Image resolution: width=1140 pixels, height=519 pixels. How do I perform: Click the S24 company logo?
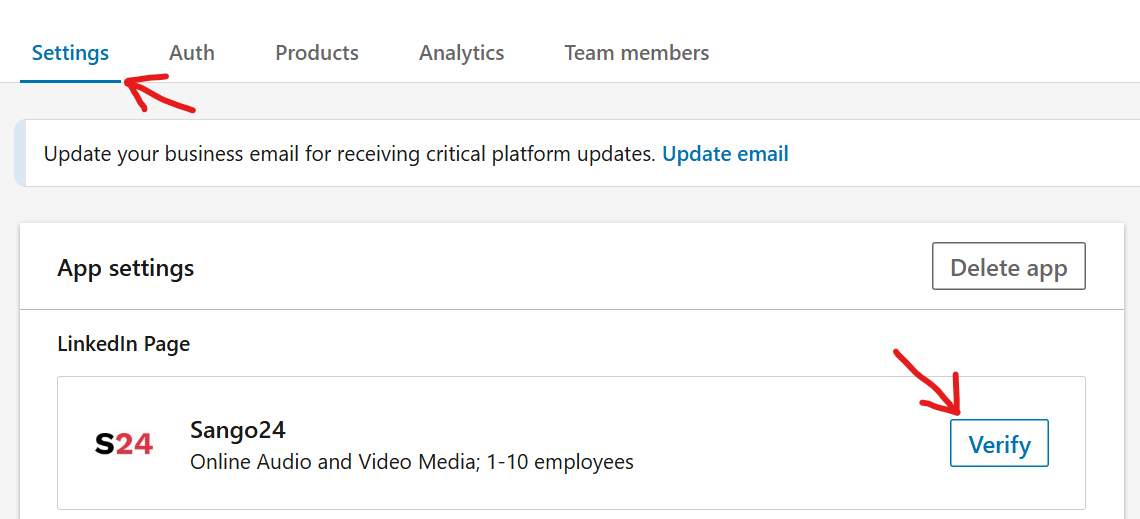[124, 443]
